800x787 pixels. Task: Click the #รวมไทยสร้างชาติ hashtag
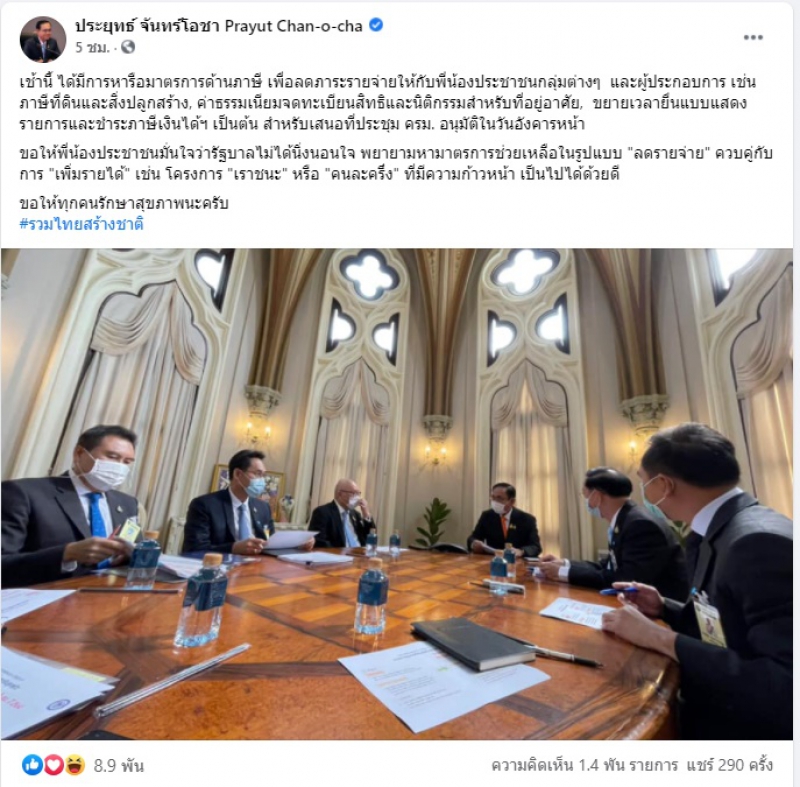(x=82, y=224)
